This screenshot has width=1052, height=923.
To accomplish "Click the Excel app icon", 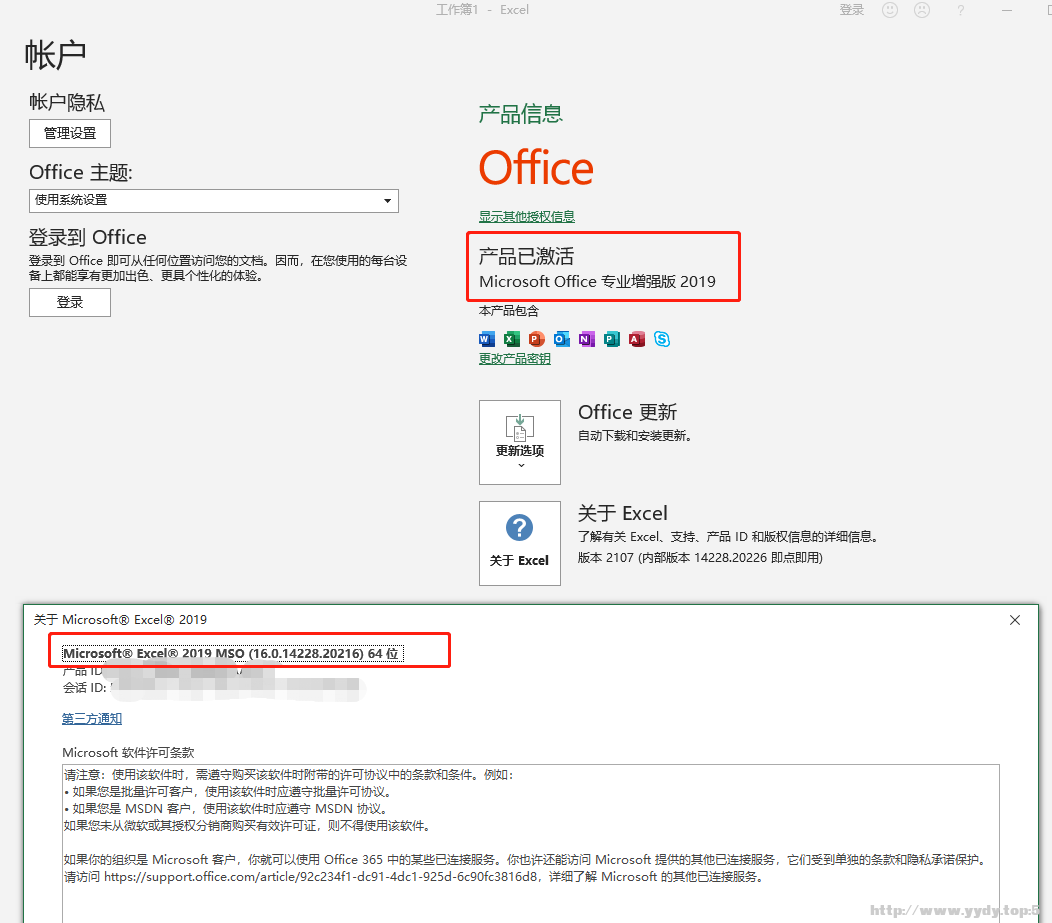I will pyautogui.click(x=512, y=339).
